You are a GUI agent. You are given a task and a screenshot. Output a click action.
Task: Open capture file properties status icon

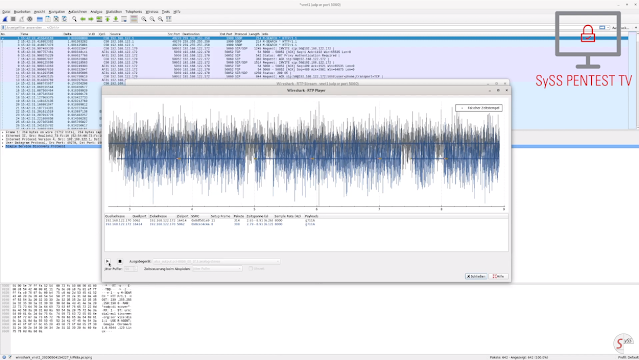tap(10, 357)
